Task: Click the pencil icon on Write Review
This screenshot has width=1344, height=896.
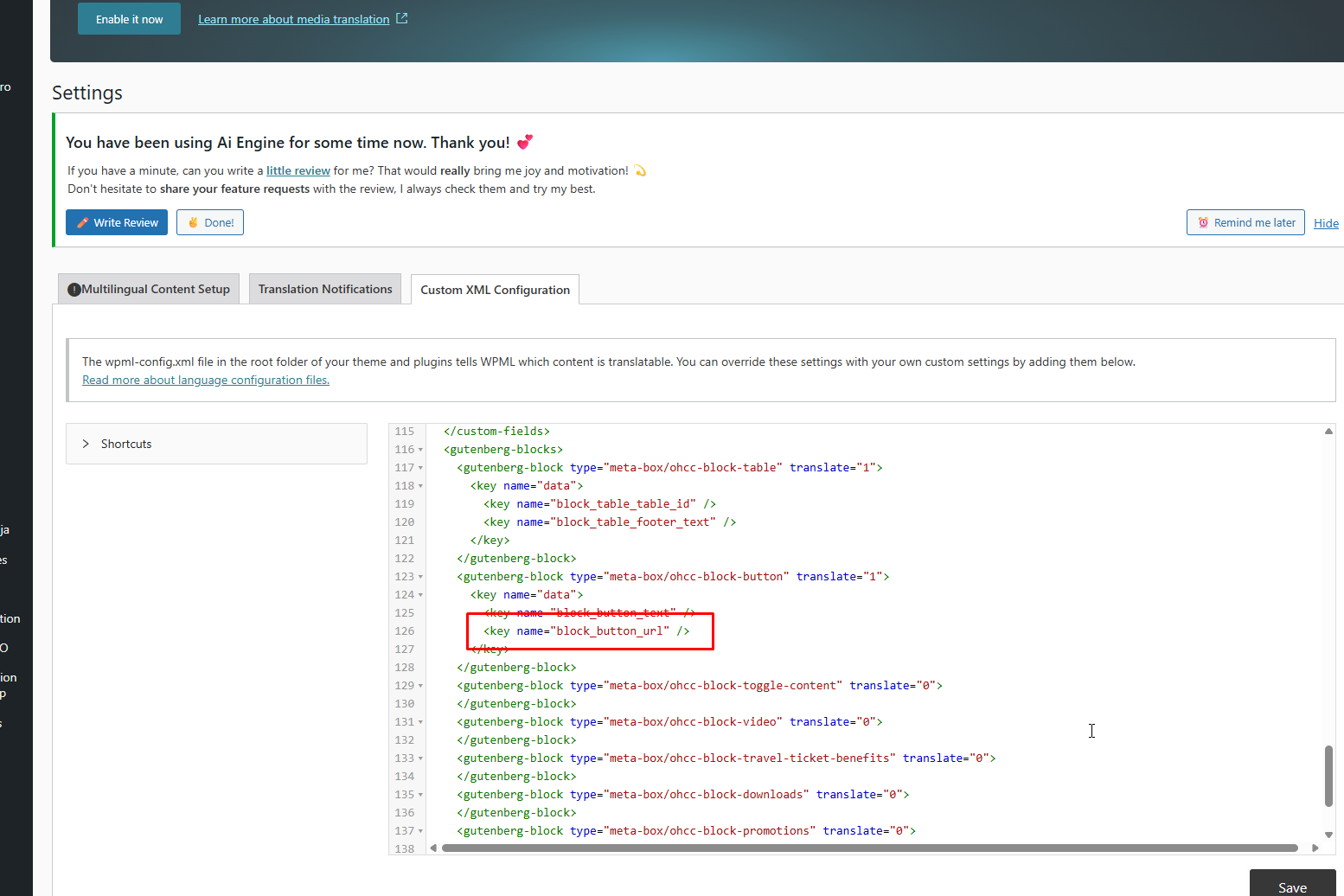Action: click(83, 222)
